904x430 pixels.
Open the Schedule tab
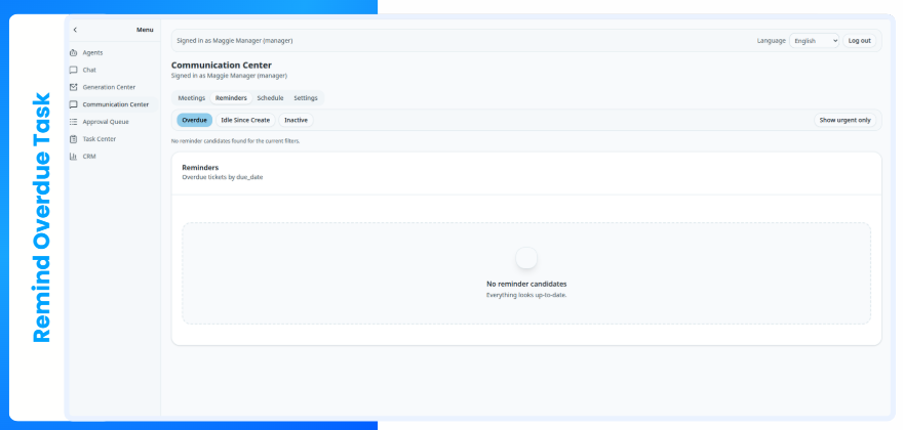[x=270, y=98]
